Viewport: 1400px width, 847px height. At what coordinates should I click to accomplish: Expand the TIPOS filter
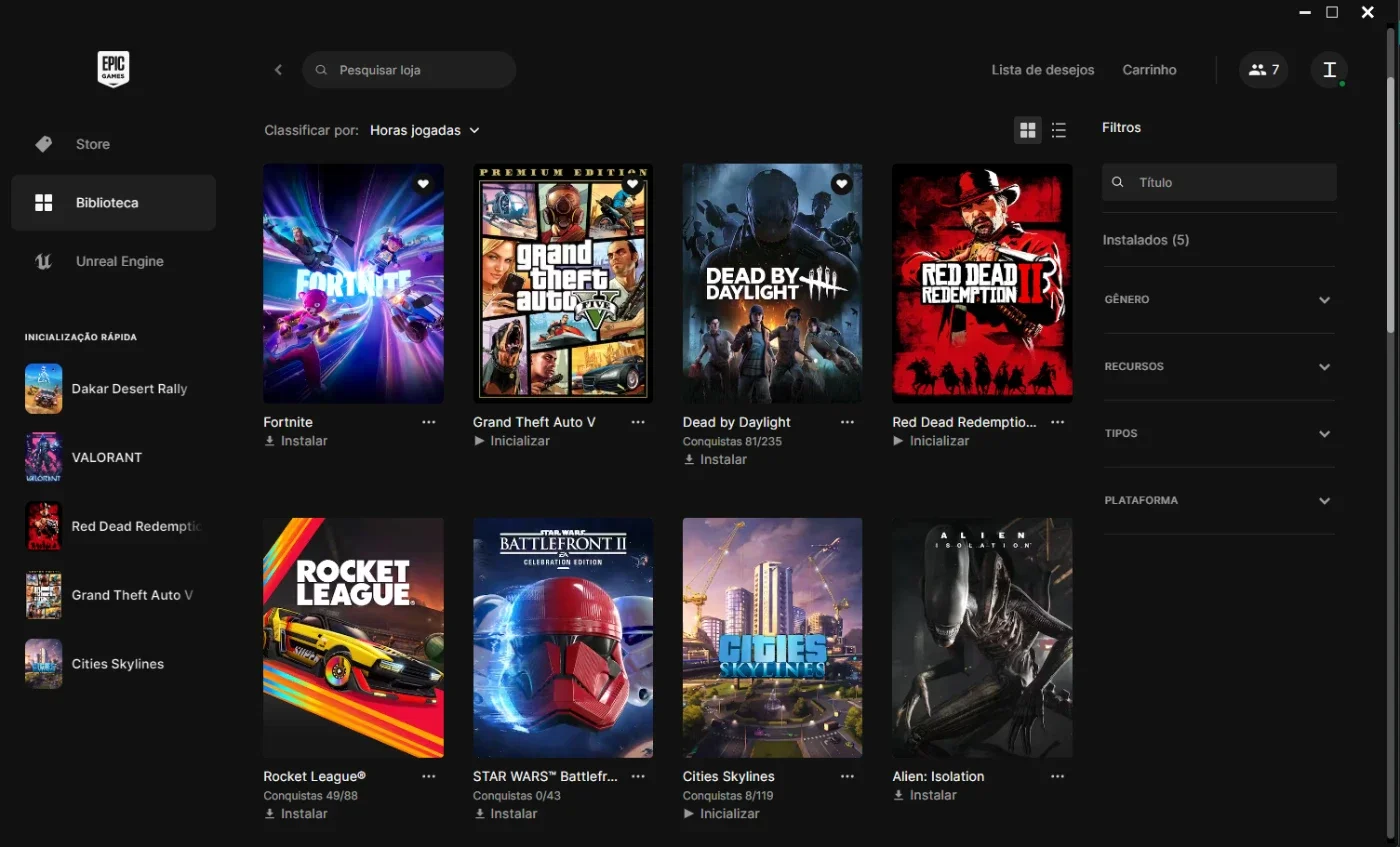(x=1219, y=434)
